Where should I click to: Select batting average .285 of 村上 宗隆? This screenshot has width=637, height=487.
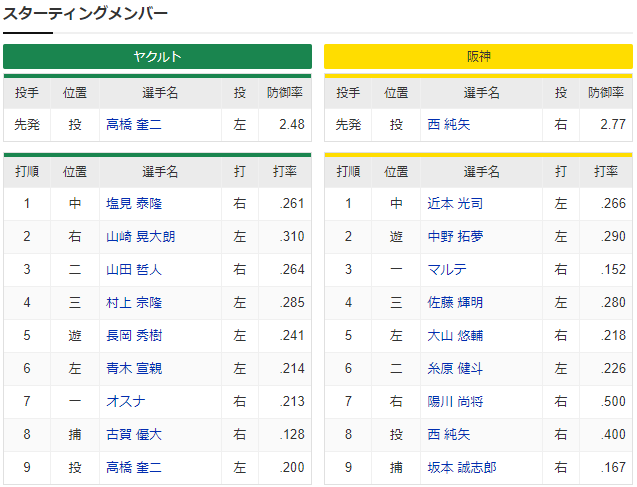[292, 302]
